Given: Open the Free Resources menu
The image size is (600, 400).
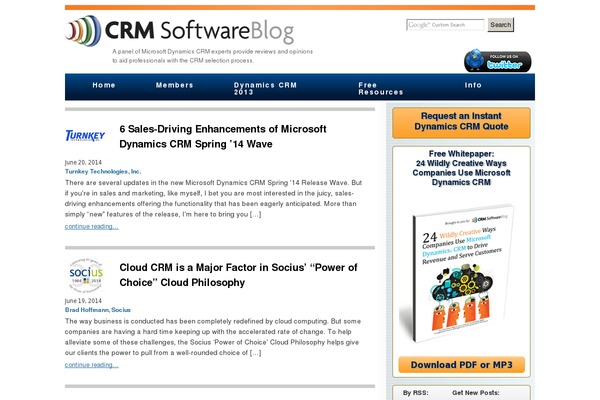Looking at the screenshot, I should (x=381, y=88).
